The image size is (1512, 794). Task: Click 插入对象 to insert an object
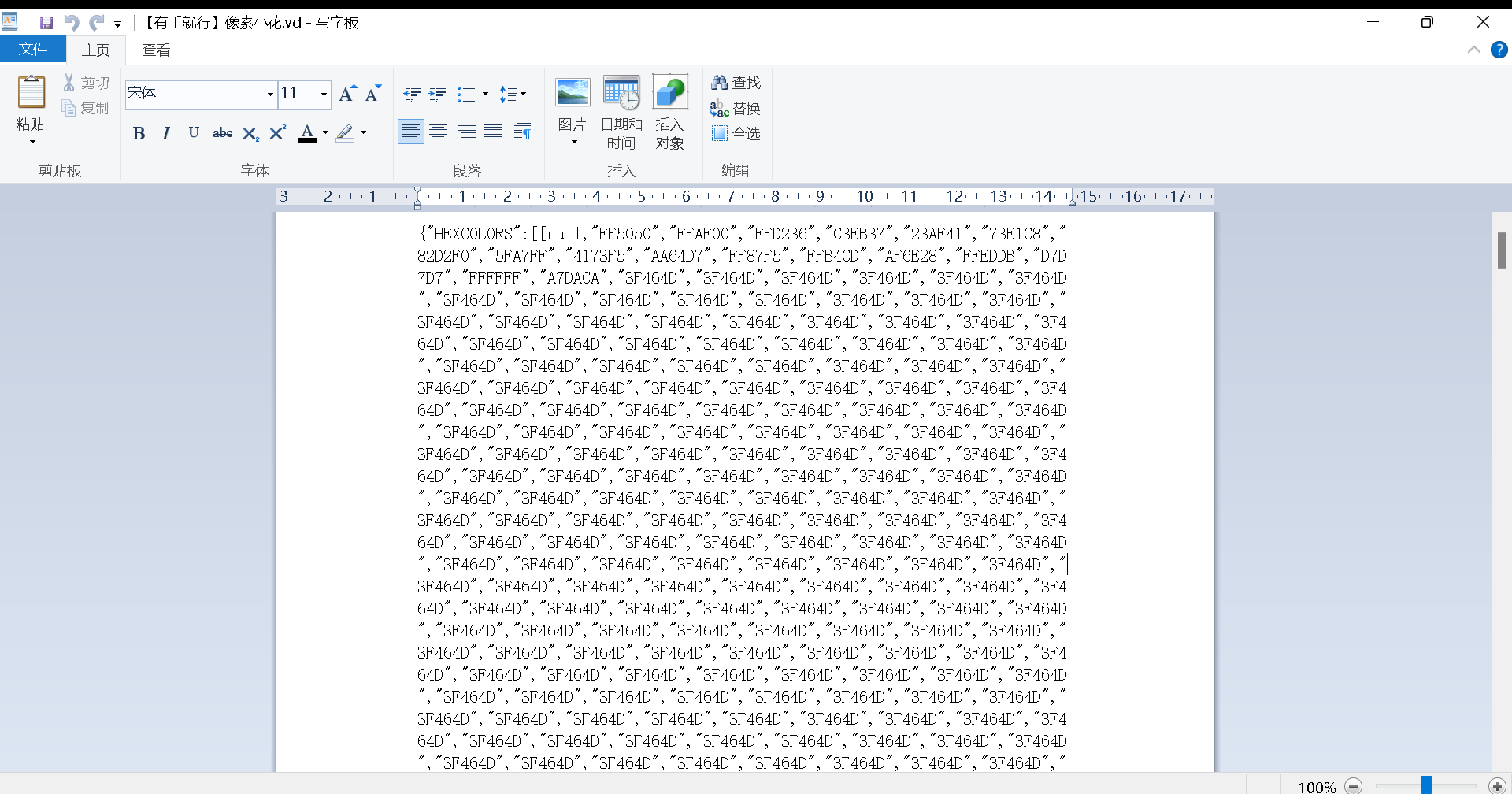tap(670, 113)
